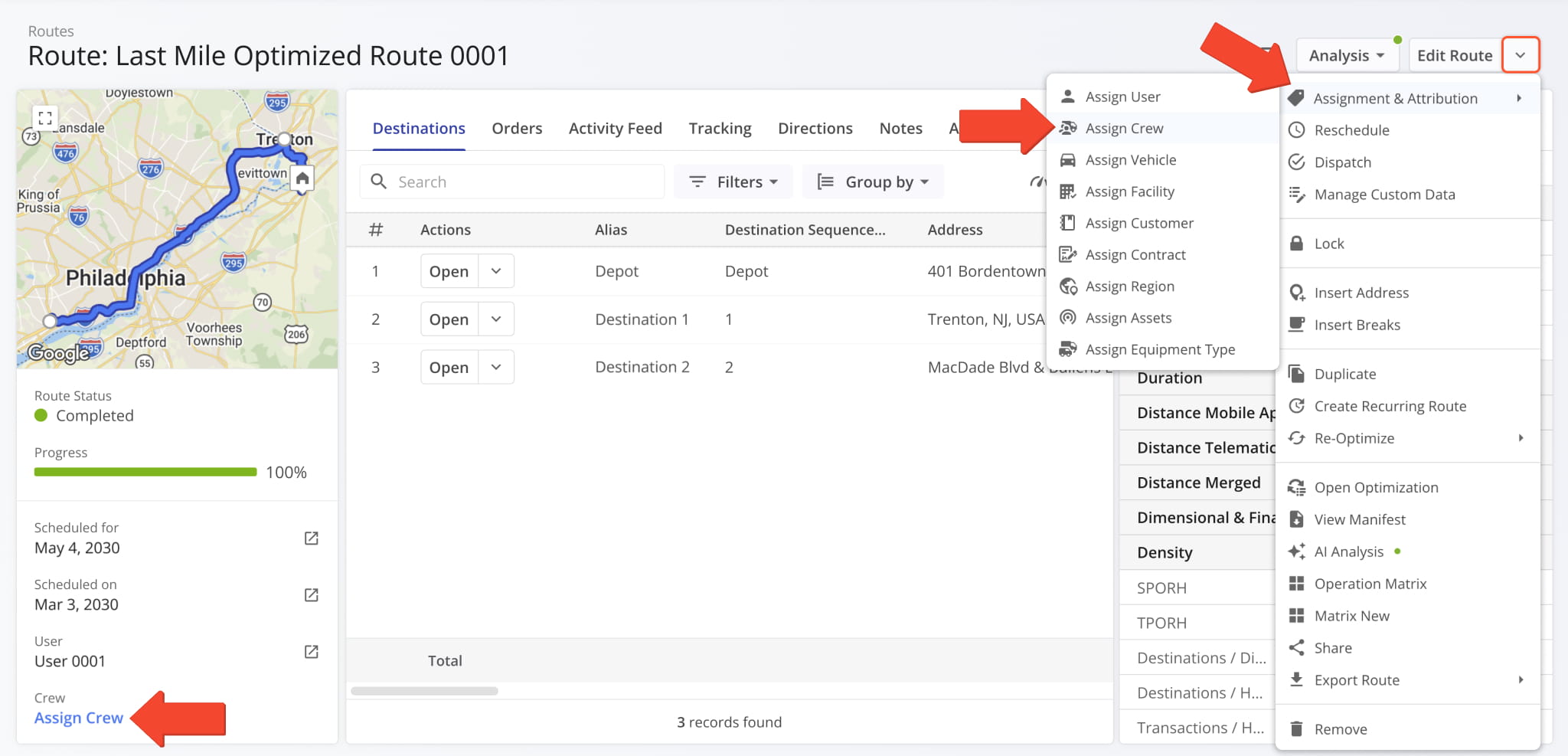This screenshot has width=1568, height=756.
Task: Click Open button for Destination 1
Action: 449,319
